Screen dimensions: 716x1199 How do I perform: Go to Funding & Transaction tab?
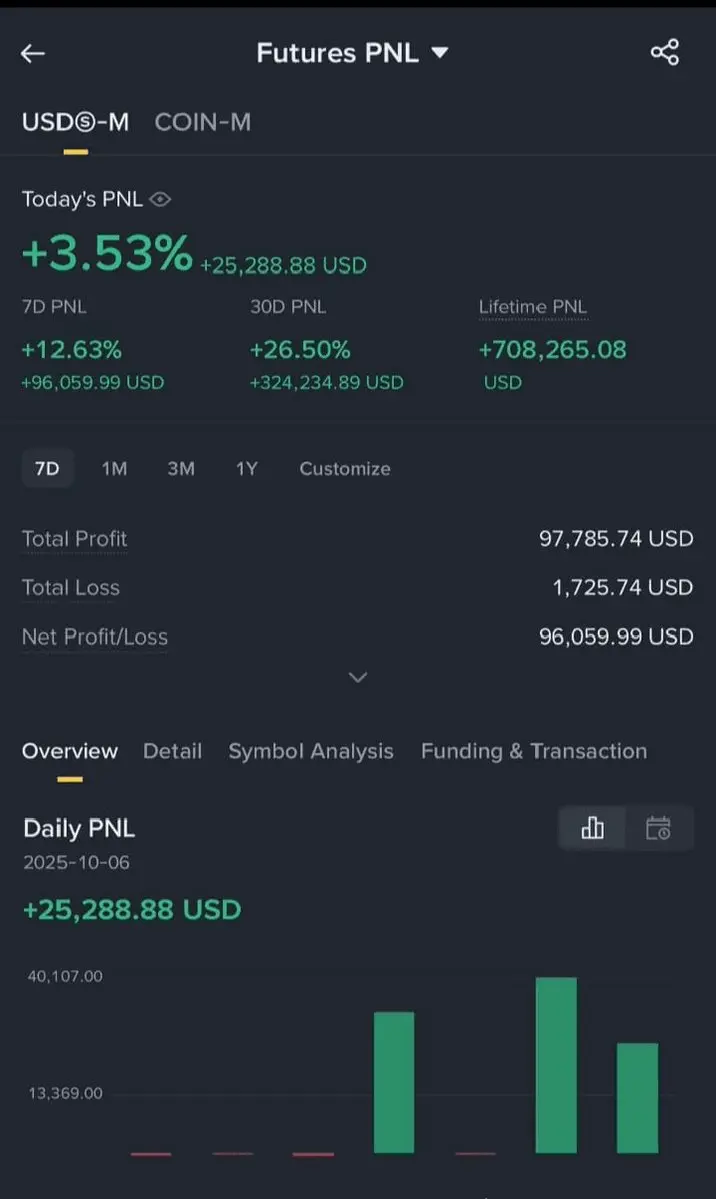click(x=534, y=751)
